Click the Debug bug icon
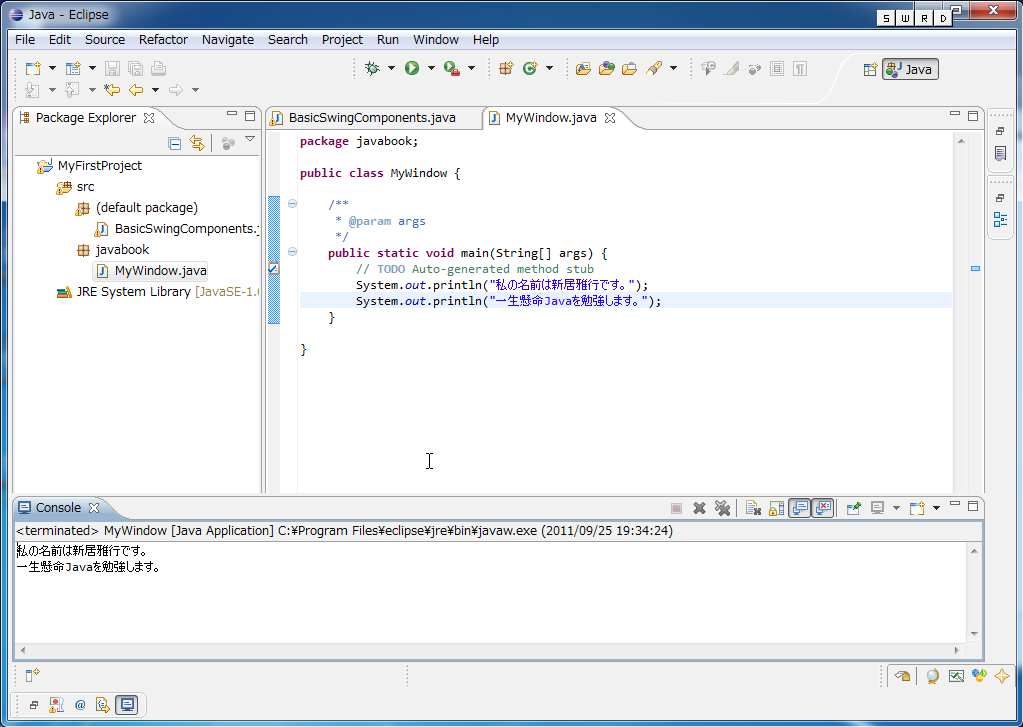 [x=372, y=68]
